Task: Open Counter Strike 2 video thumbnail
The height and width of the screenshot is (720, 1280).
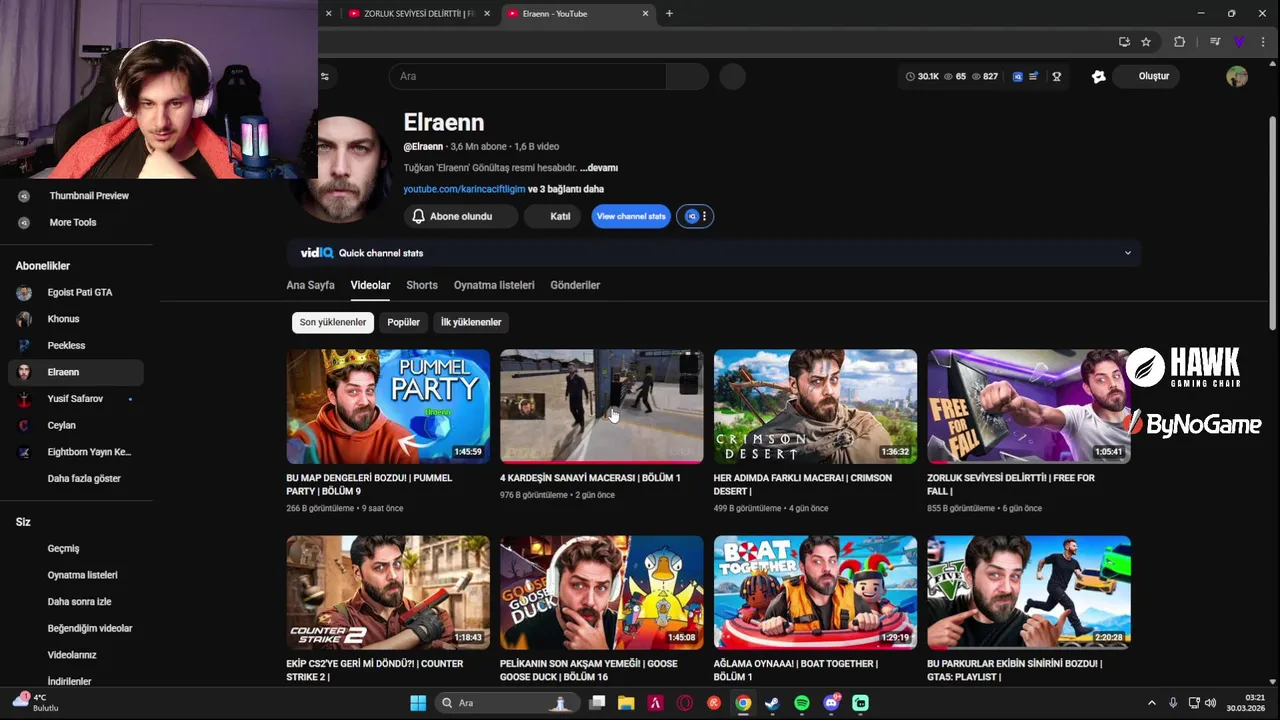Action: [388, 592]
